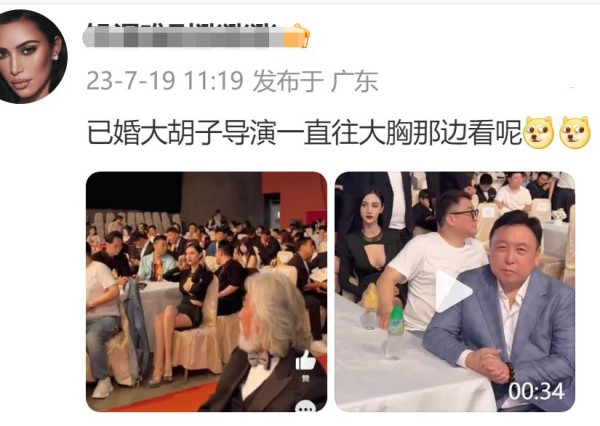The width and height of the screenshot is (600, 426).
Task: Open the left banquet hall photo thumbnail
Action: tap(207, 292)
